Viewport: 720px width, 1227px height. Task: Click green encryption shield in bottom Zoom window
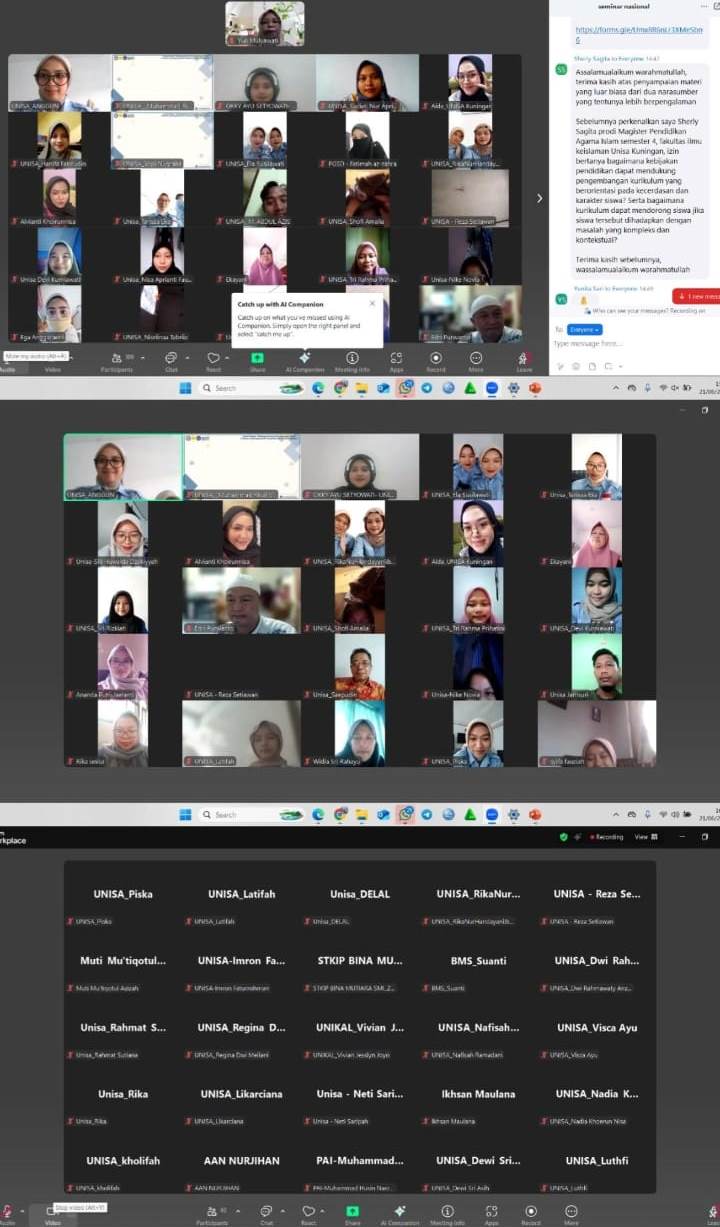(563, 837)
